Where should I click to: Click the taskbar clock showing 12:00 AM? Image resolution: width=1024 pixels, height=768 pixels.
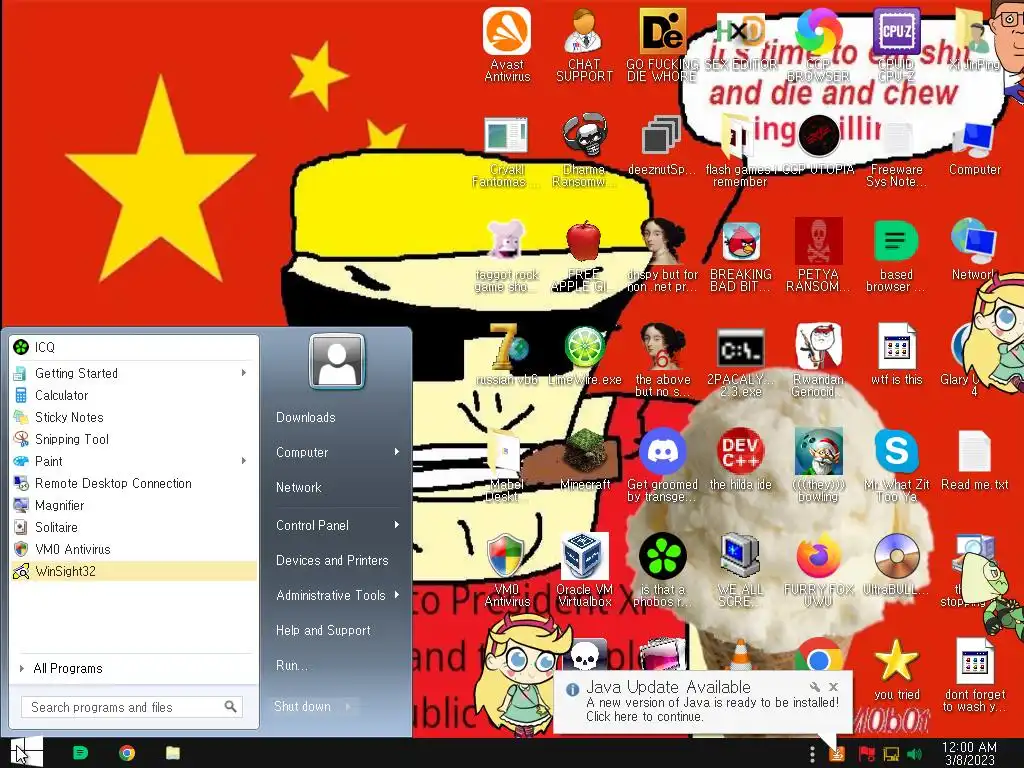[969, 753]
